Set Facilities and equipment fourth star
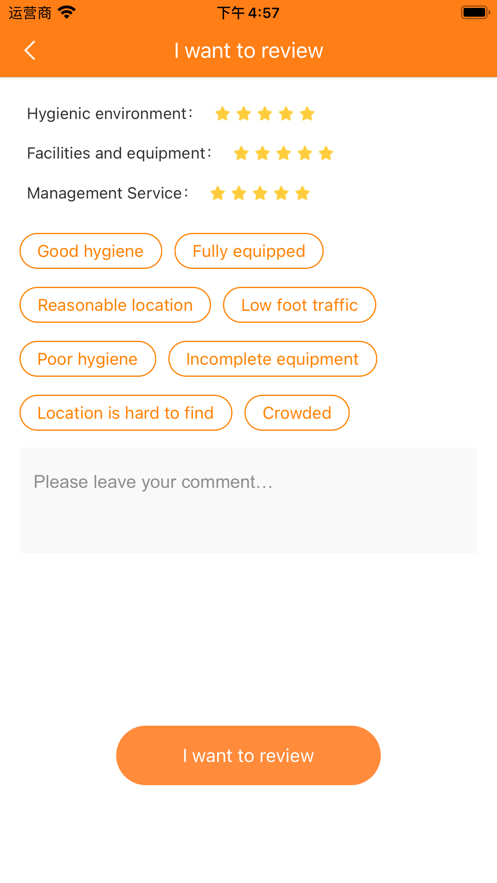 point(305,153)
